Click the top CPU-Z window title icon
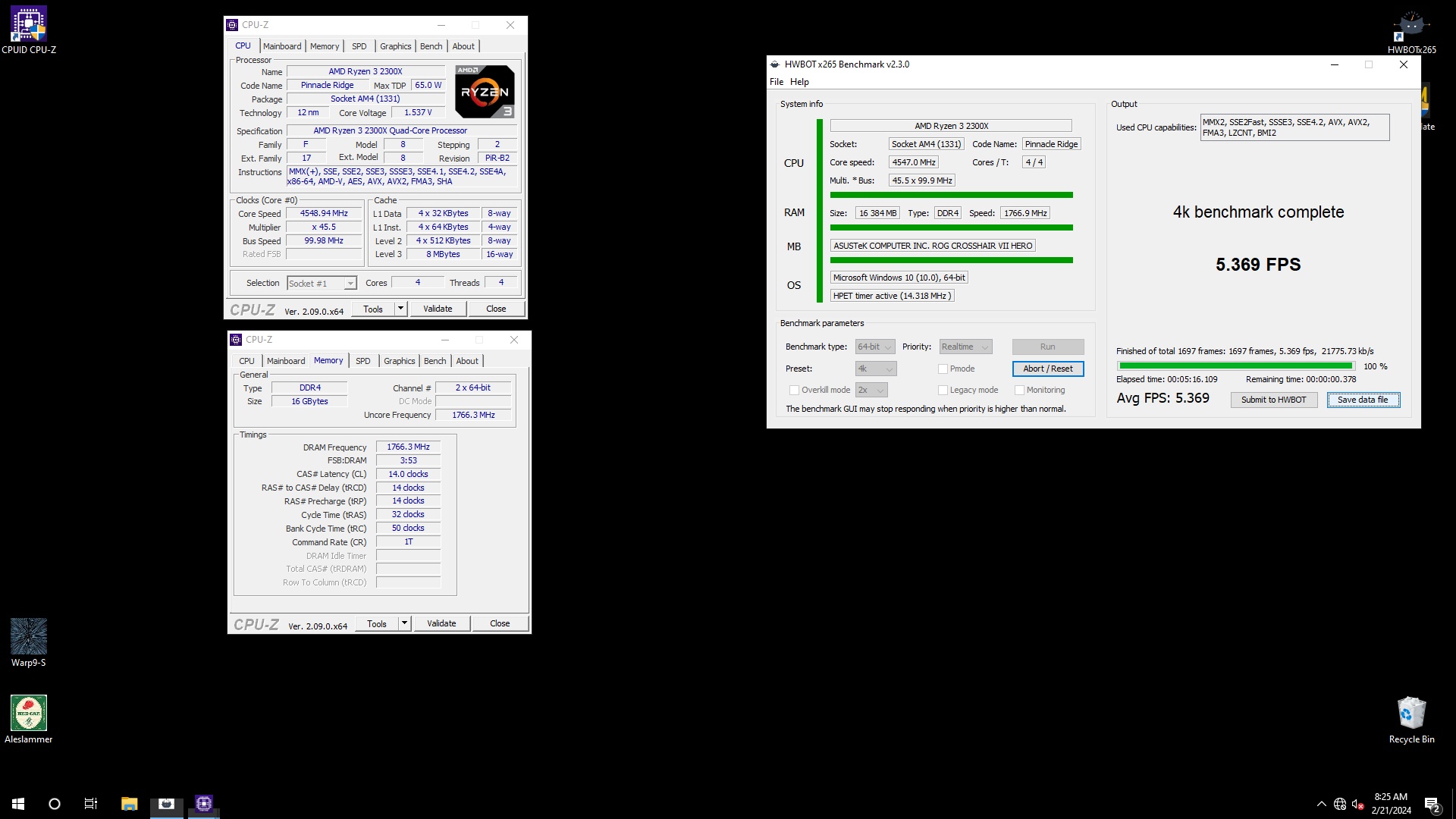Image resolution: width=1456 pixels, height=819 pixels. (232, 25)
